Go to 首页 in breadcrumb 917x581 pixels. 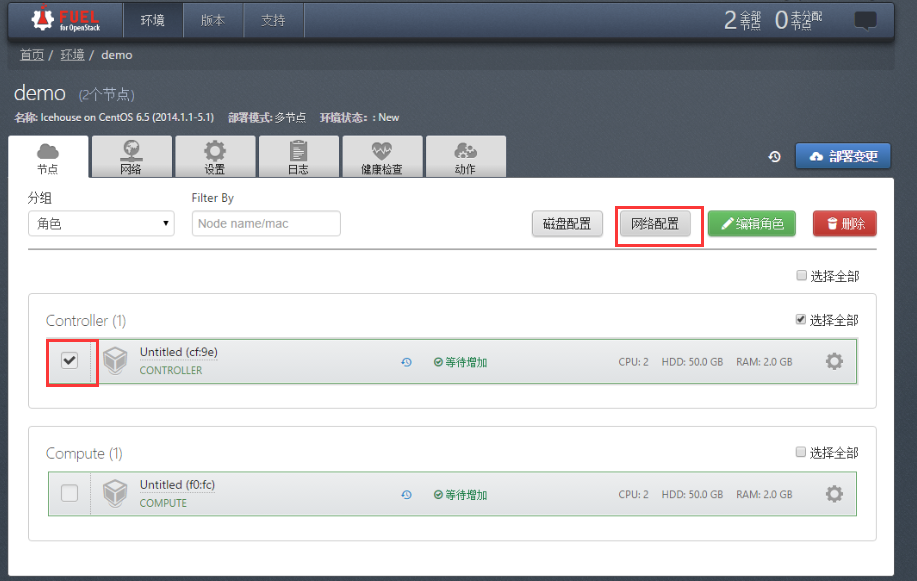pos(32,55)
